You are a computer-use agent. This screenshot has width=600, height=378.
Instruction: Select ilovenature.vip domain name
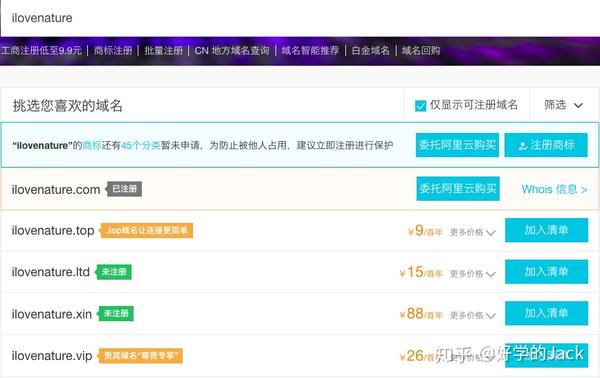(52, 356)
